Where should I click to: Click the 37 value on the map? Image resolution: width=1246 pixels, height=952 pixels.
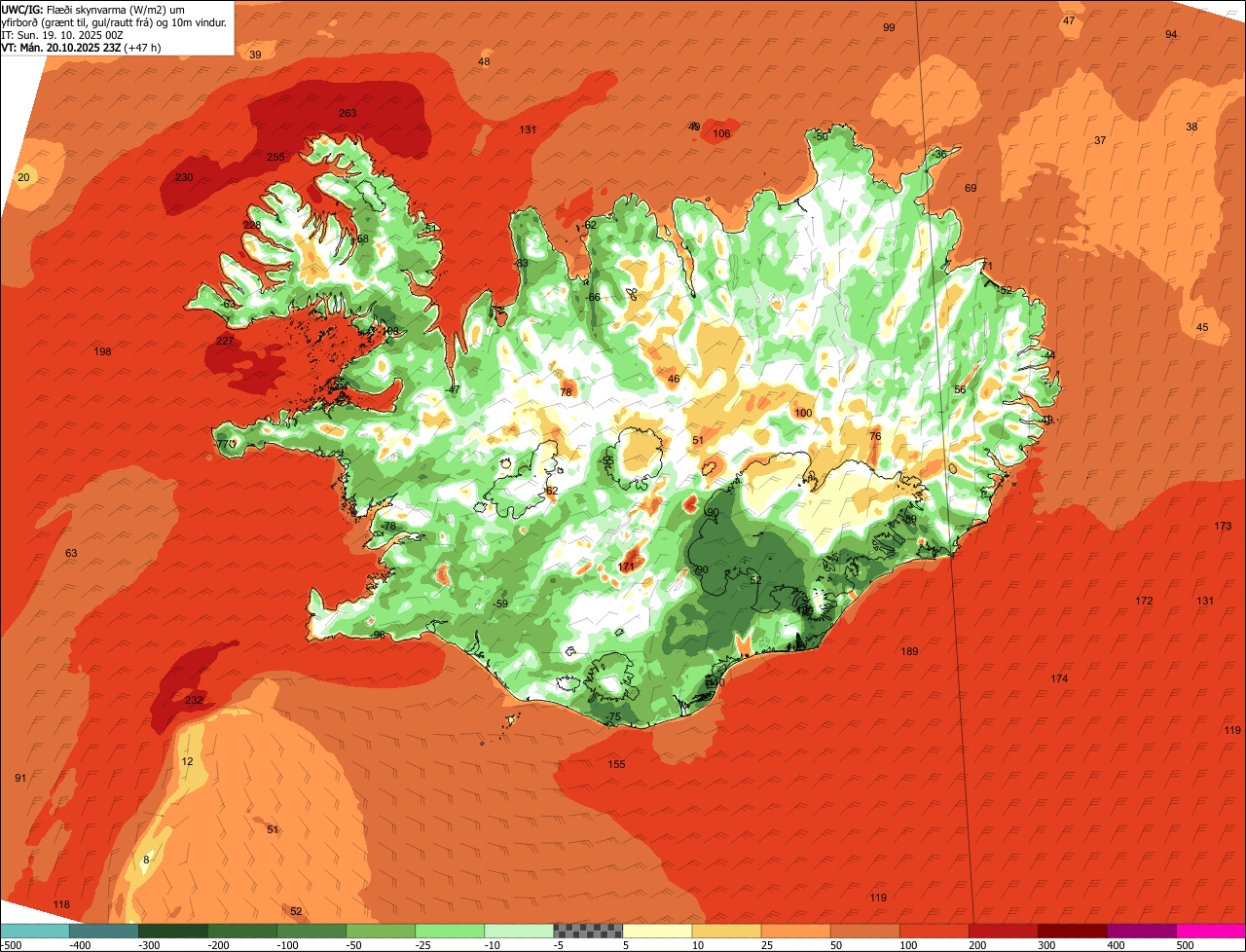tap(1100, 140)
